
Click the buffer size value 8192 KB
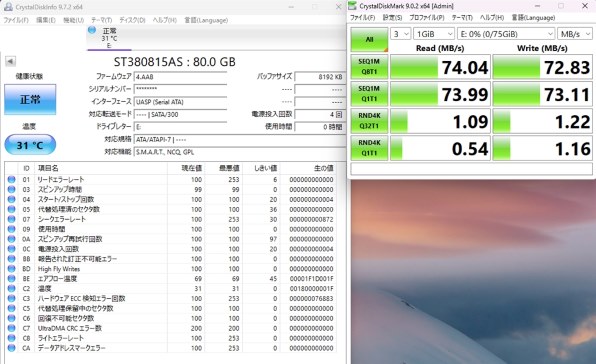coord(319,77)
